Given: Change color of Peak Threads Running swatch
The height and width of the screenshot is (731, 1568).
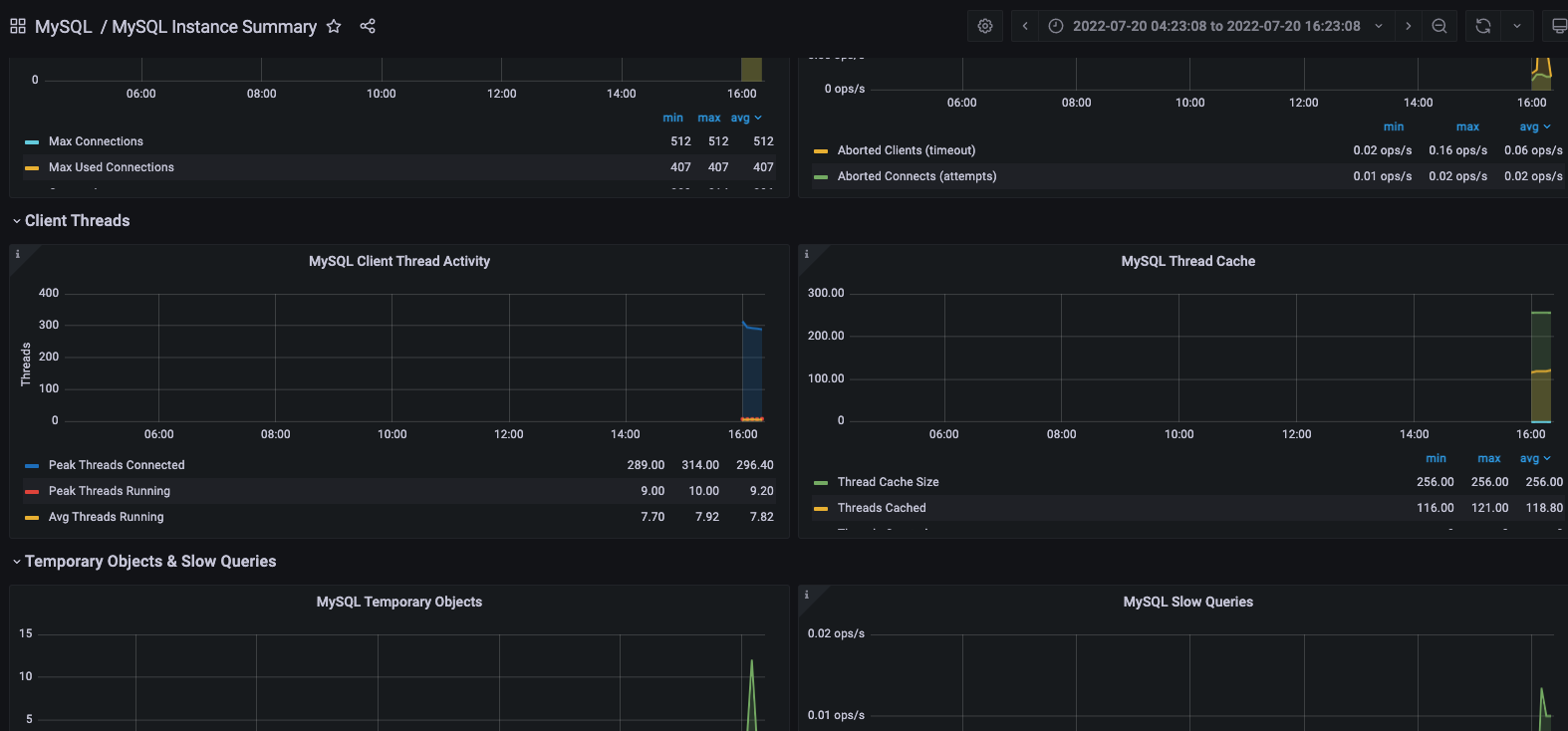Looking at the screenshot, I should pyautogui.click(x=32, y=492).
